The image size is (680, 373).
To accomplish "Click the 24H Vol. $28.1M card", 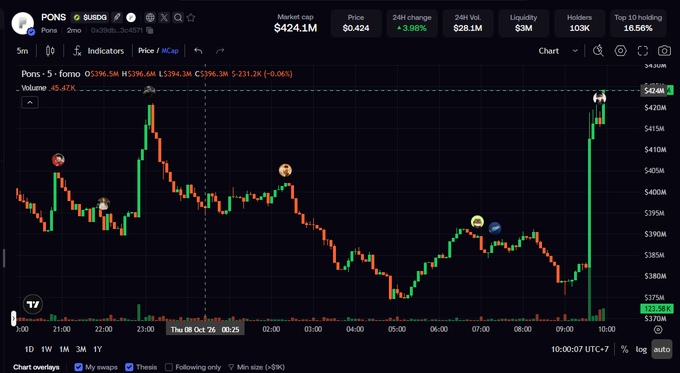I will [468, 23].
